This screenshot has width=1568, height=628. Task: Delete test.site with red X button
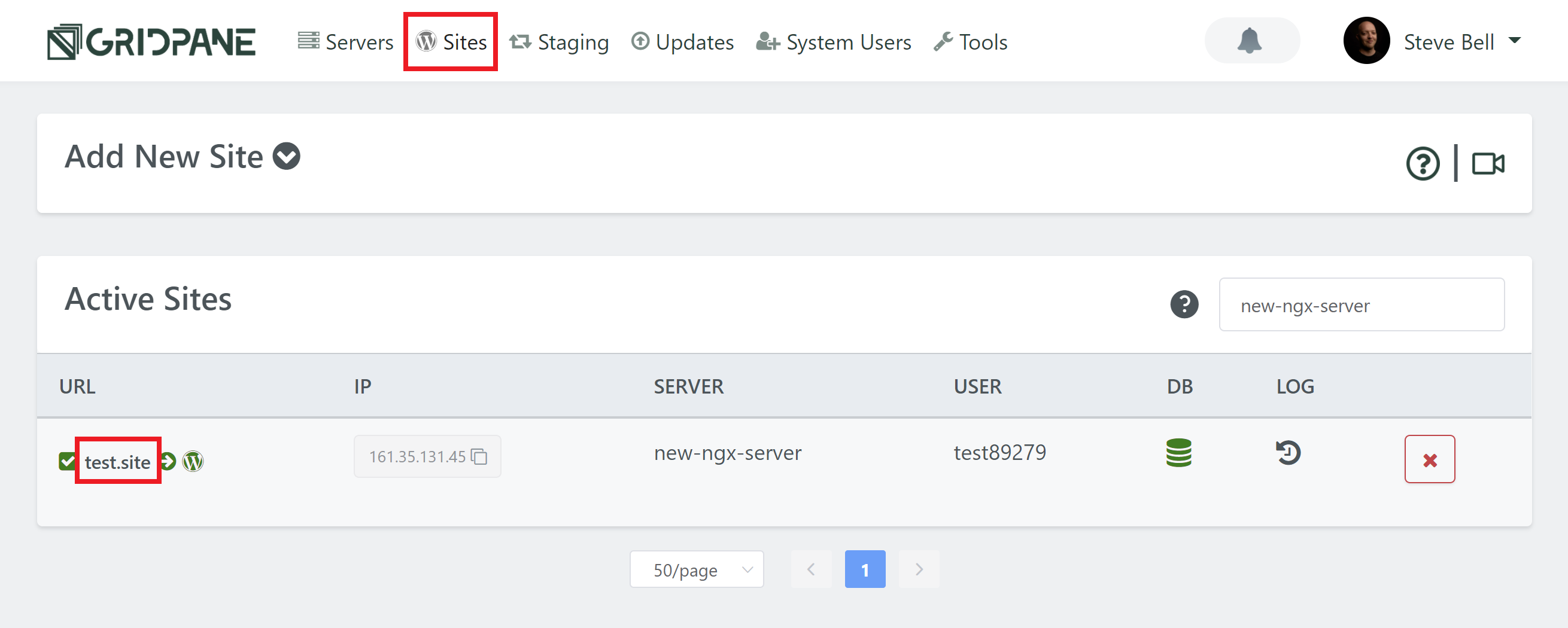(x=1429, y=459)
